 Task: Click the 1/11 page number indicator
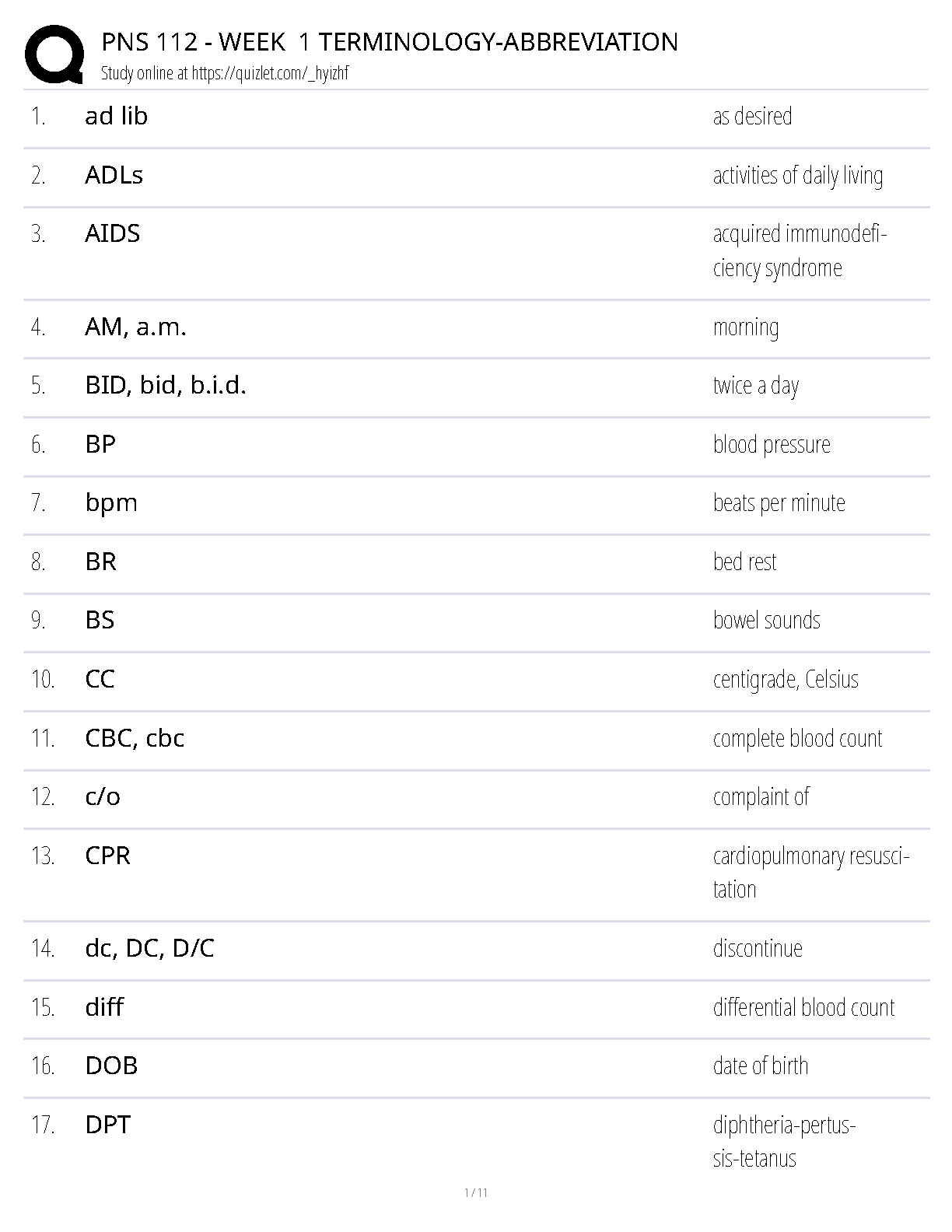click(475, 1192)
